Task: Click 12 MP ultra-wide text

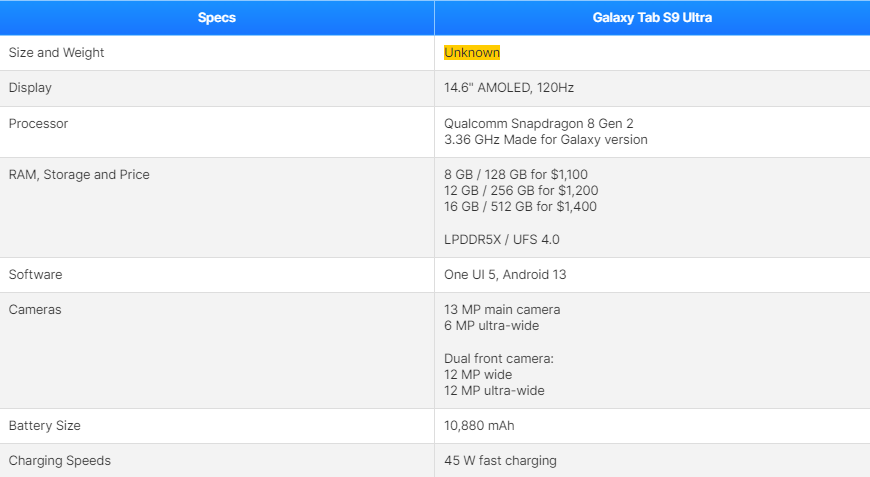Action: click(494, 391)
